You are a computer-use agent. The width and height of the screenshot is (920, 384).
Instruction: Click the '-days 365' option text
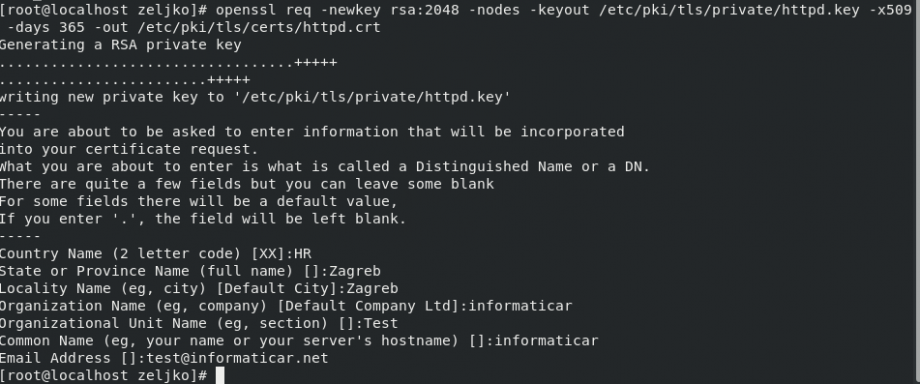coord(46,28)
